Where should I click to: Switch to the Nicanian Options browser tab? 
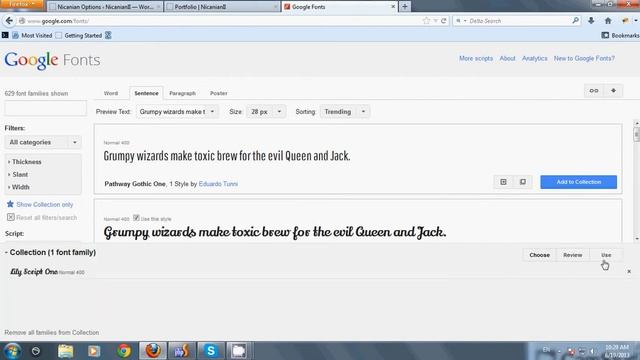point(105,7)
